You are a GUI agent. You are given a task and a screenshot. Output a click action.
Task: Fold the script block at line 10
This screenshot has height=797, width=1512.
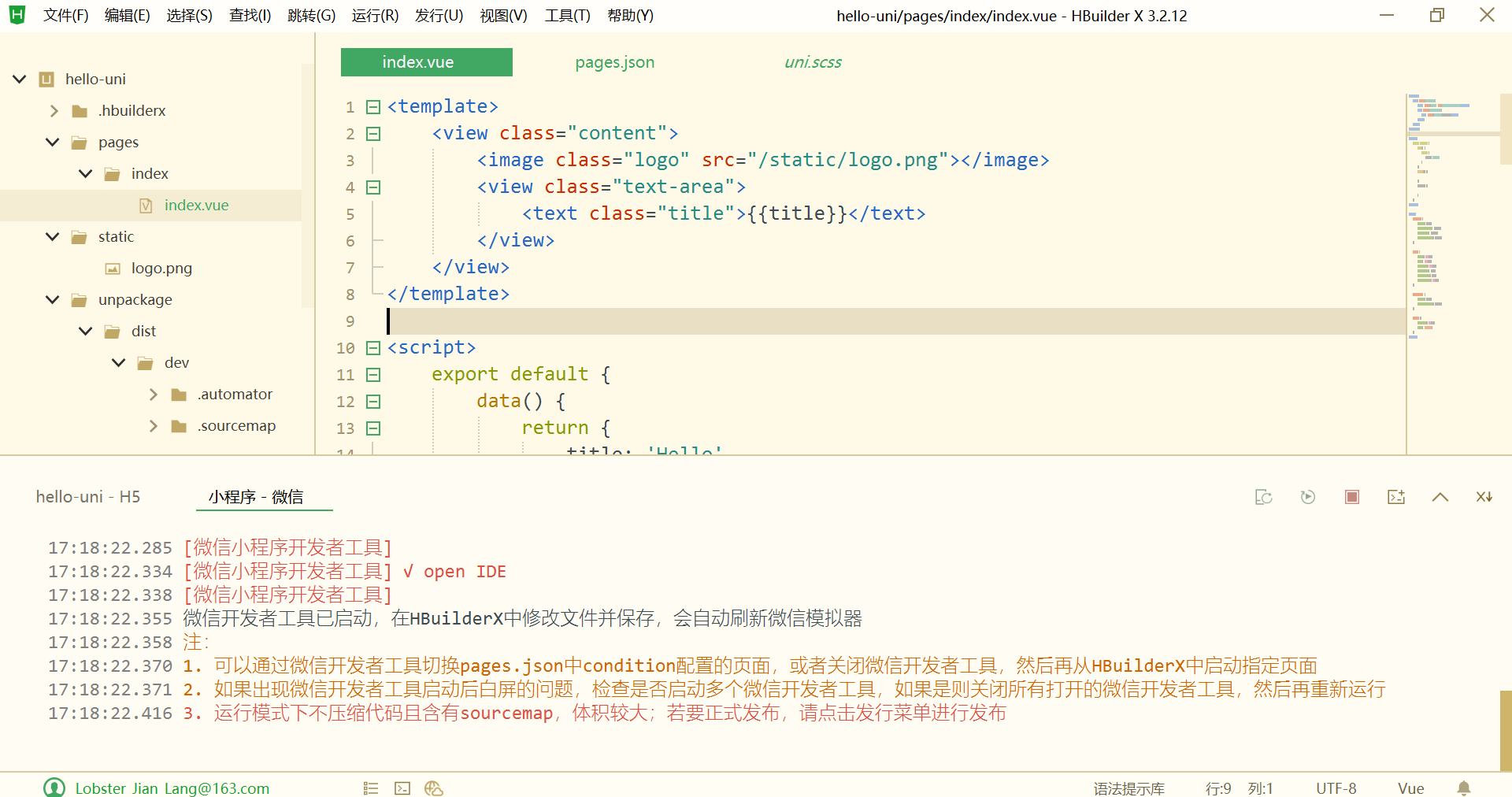374,348
